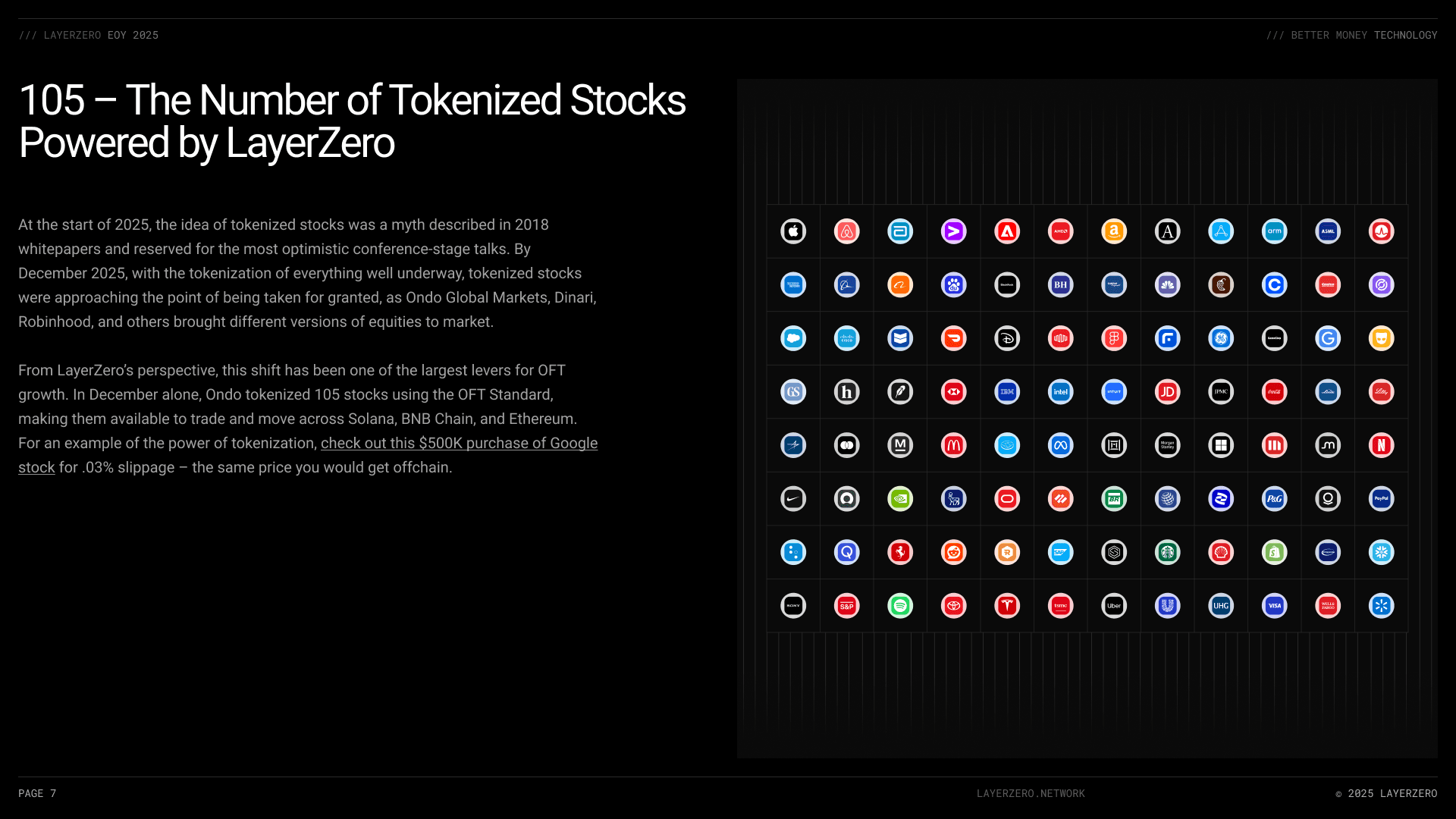Image resolution: width=1456 pixels, height=819 pixels.
Task: Select the Starbucks stock icon
Action: pyautogui.click(x=1167, y=552)
